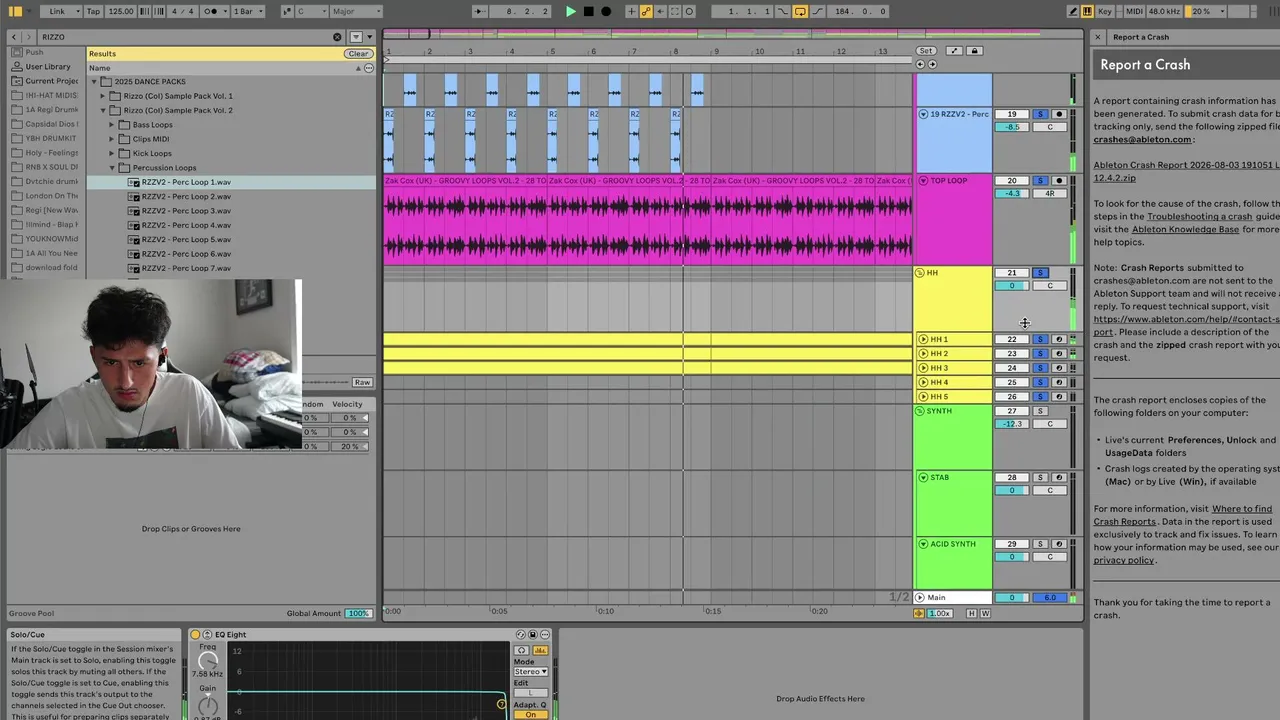Click the Set locator button

point(926,51)
